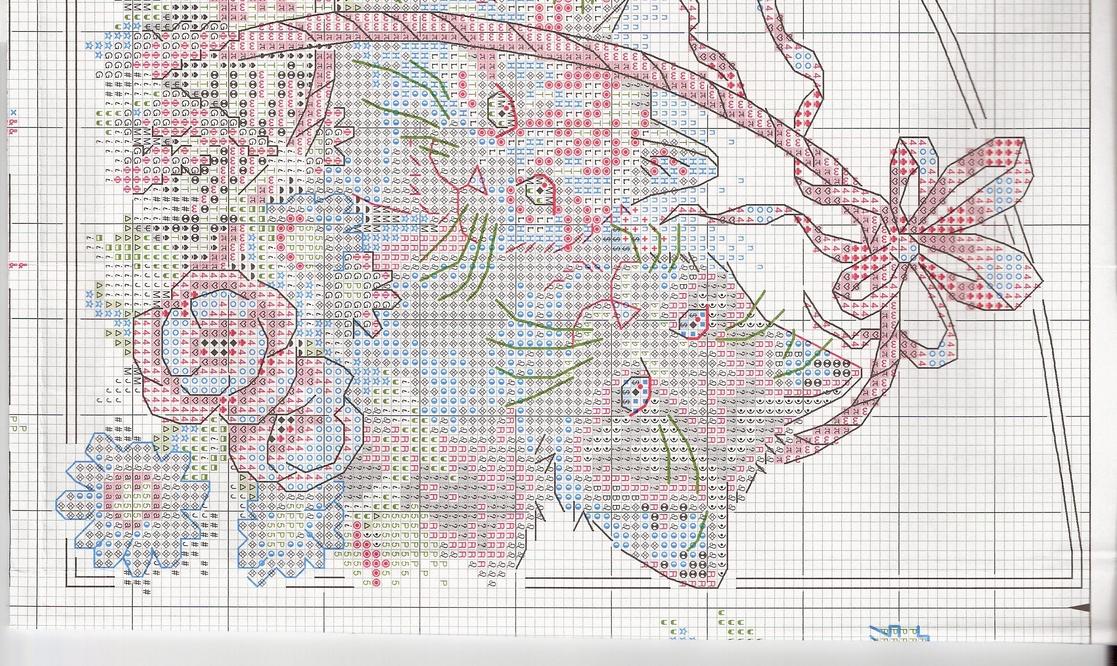Click the dark center of the large pink rose
Viewport: 1117px width, 666px height.
coord(215,344)
